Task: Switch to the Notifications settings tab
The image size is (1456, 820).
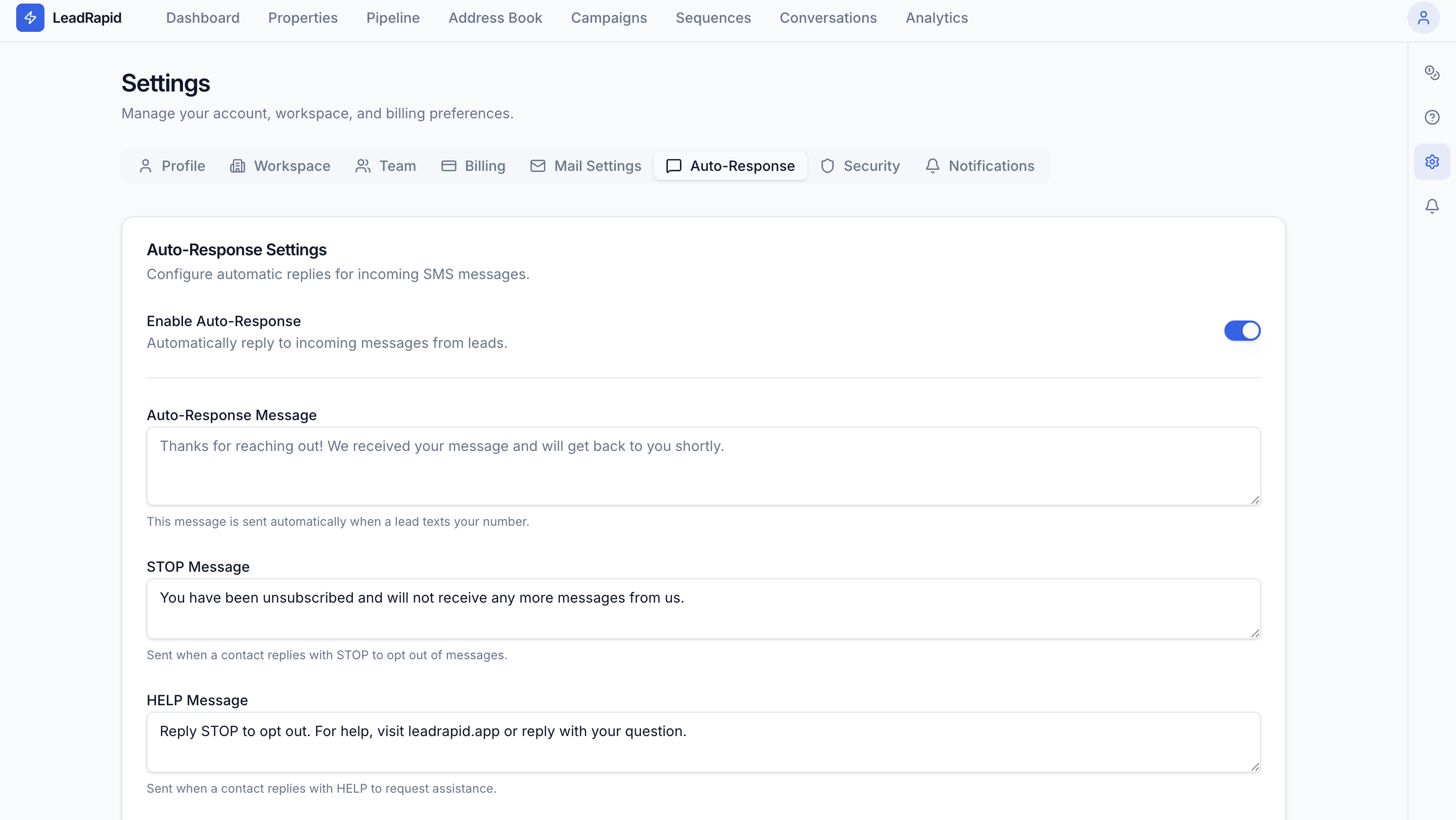Action: (980, 166)
